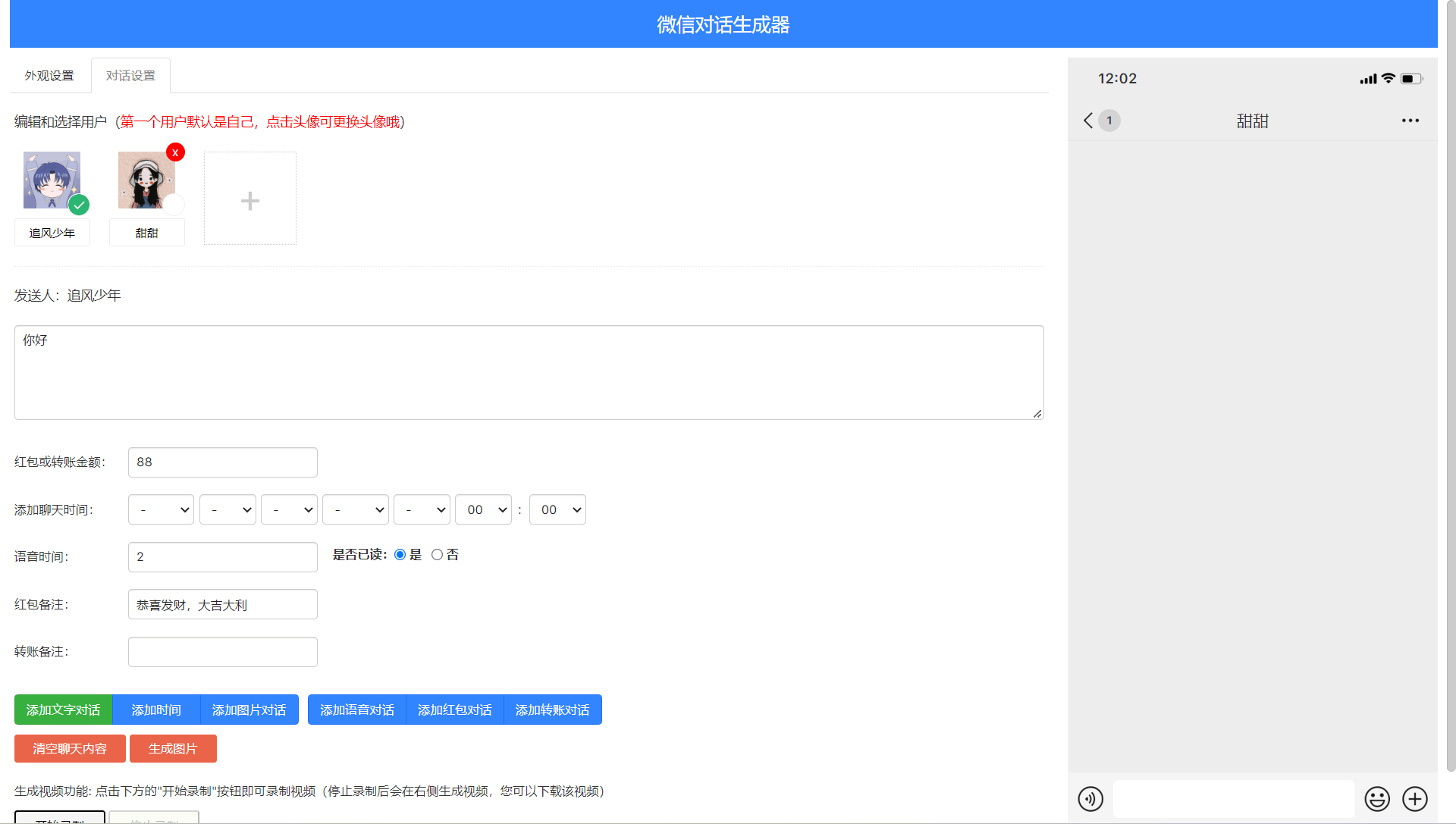Click the 12:02 time in phone status bar
Viewport: 1456px width, 824px height.
[x=1117, y=79]
